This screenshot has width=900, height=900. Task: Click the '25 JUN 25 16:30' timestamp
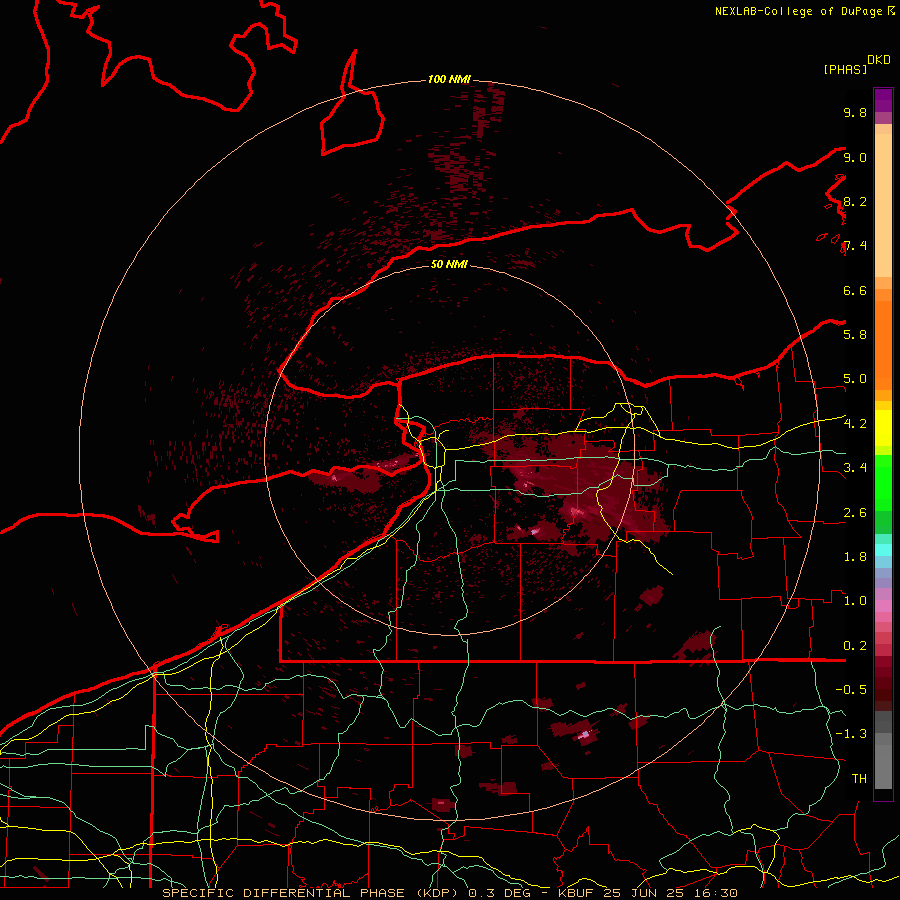click(x=670, y=893)
